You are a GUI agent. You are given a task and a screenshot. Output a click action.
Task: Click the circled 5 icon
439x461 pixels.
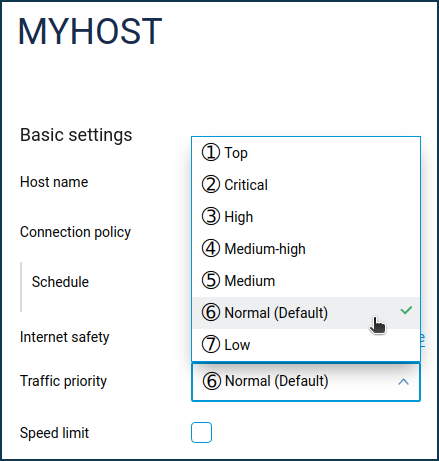211,280
